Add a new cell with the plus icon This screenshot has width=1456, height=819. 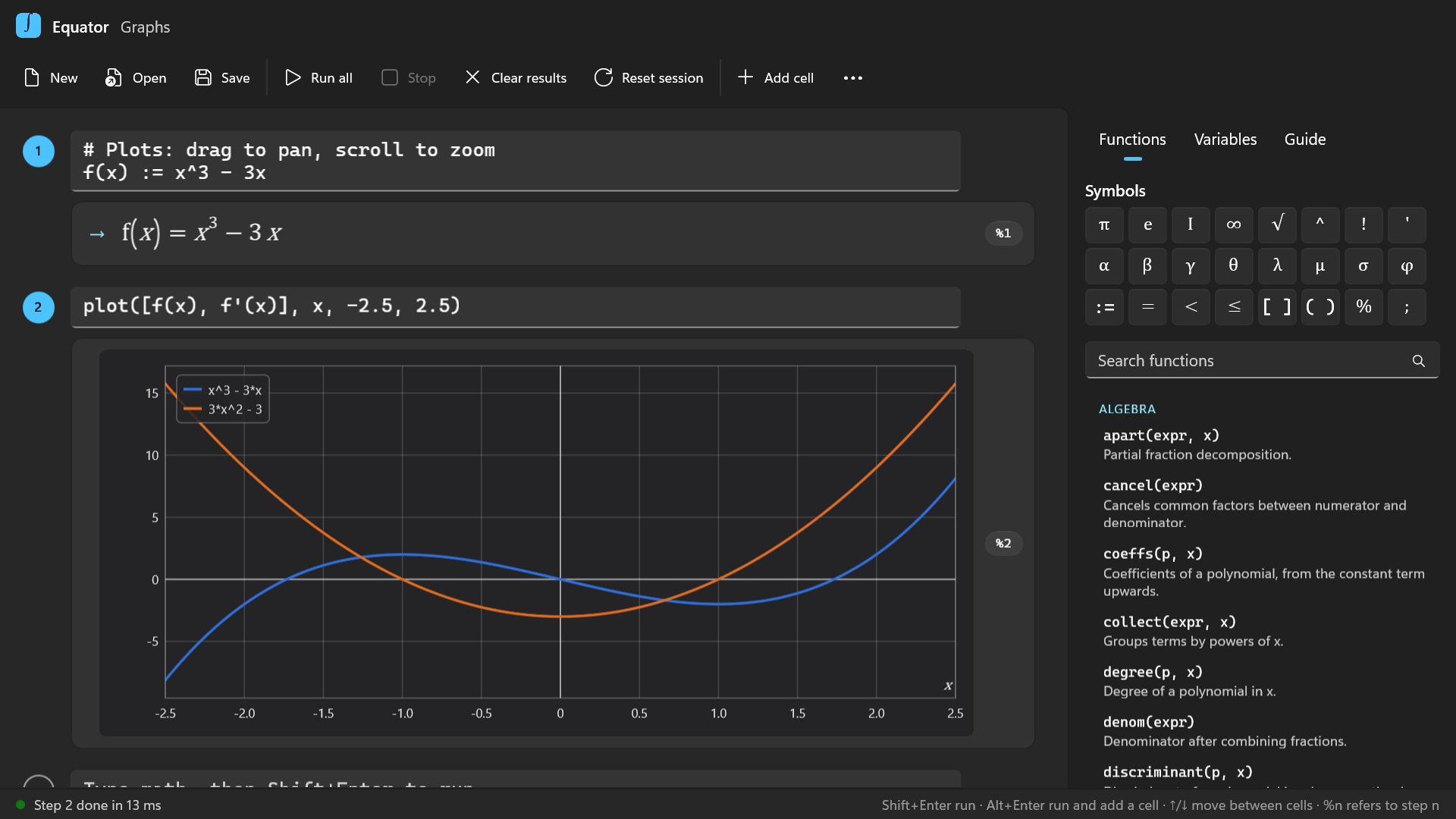[x=745, y=77]
